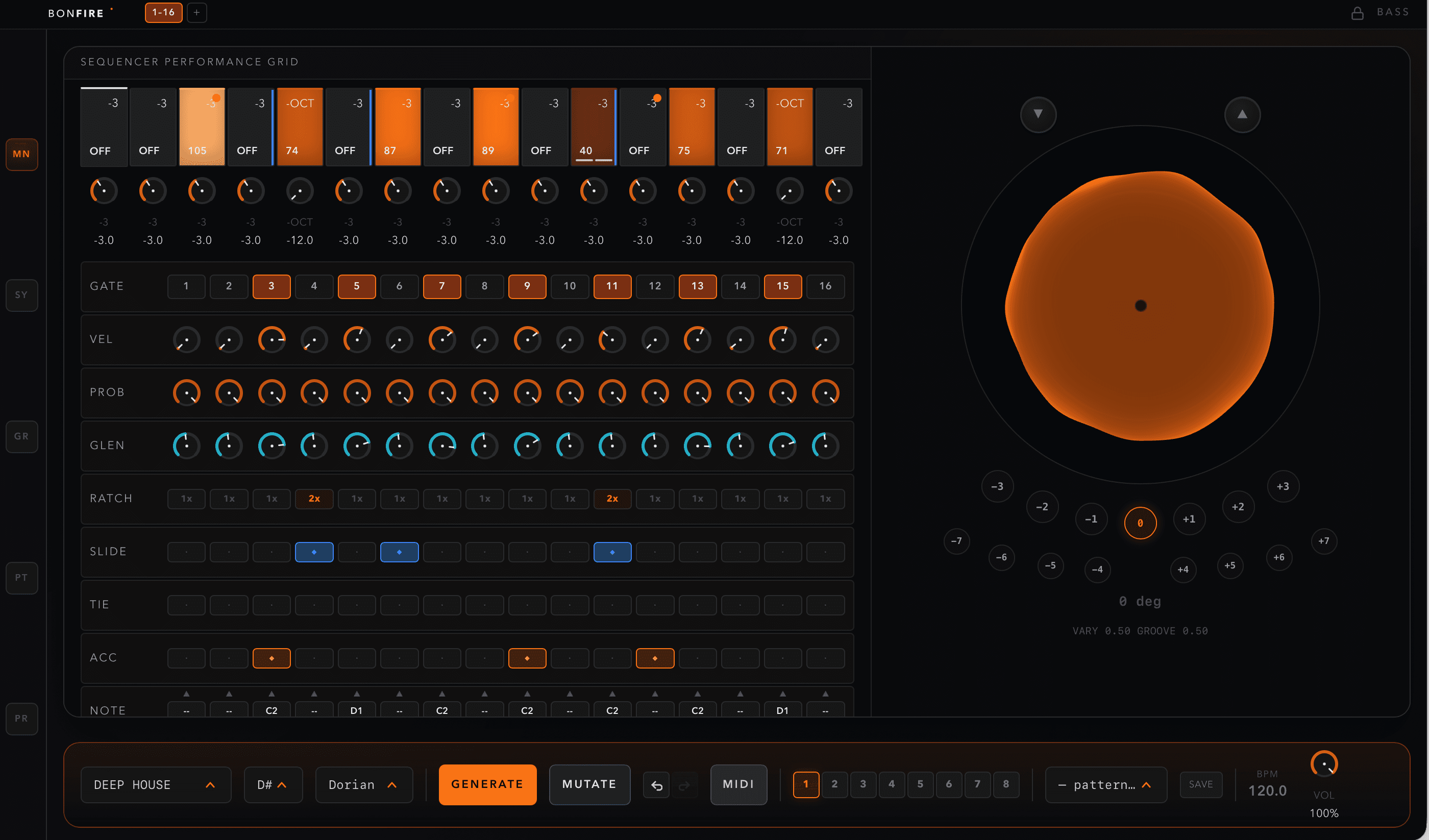This screenshot has width=1429, height=840.
Task: Change RATCH step 1 1x value
Action: point(187,499)
